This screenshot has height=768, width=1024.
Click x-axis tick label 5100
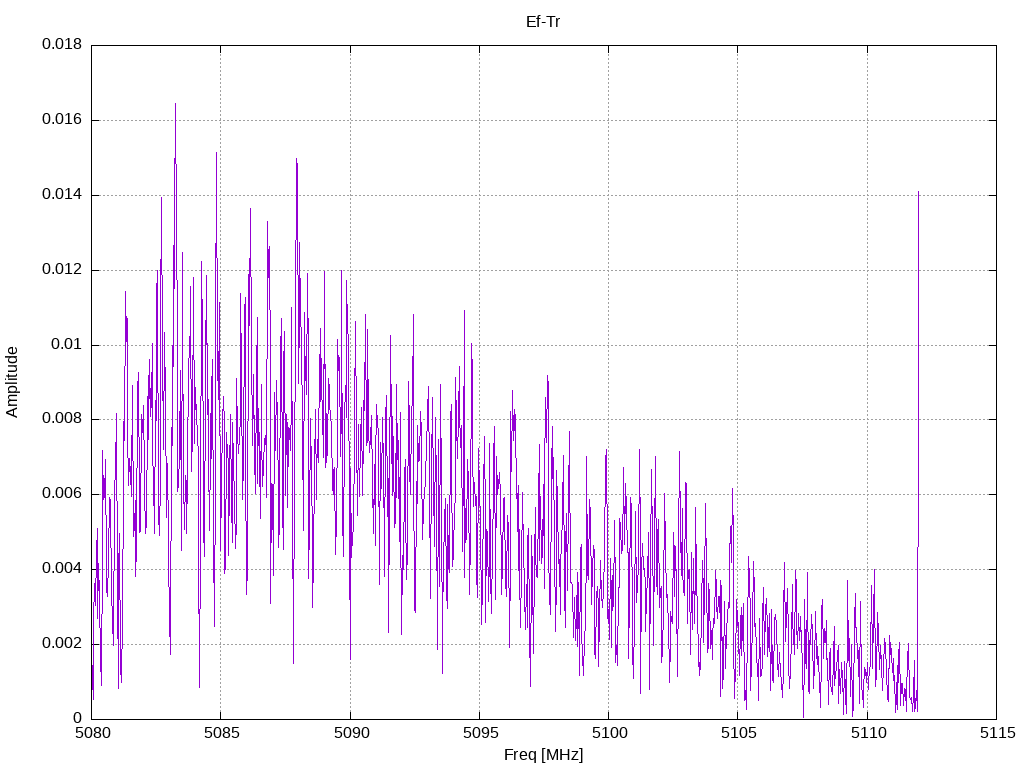609,733
